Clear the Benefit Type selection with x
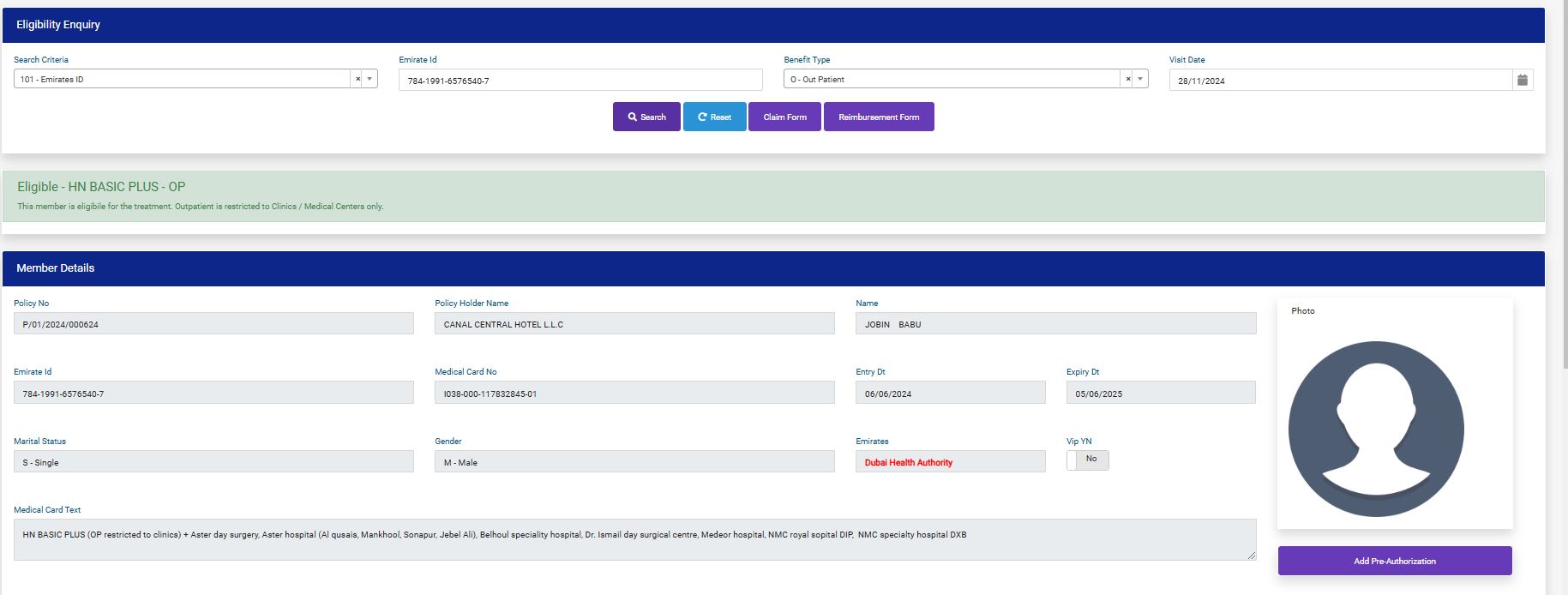 pyautogui.click(x=1128, y=79)
